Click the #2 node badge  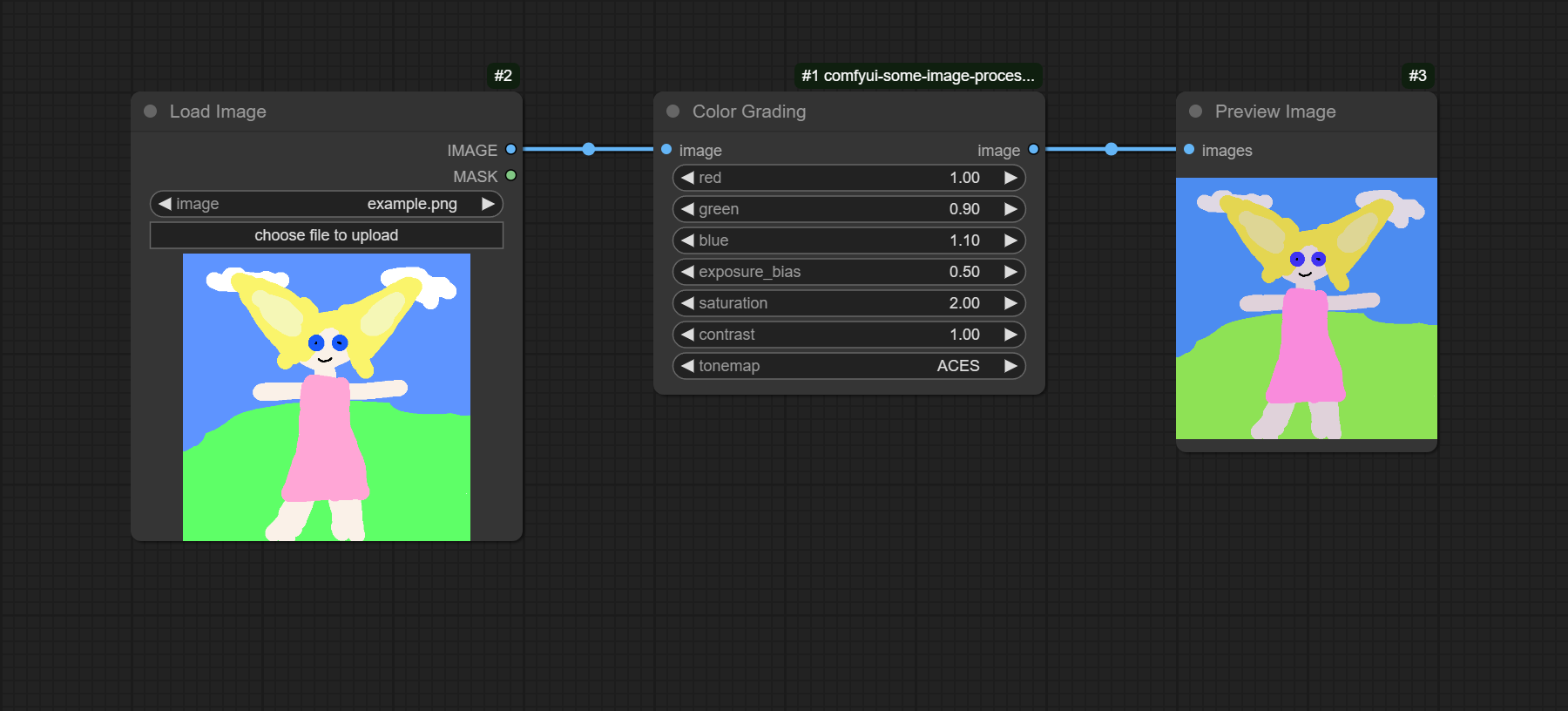(504, 76)
